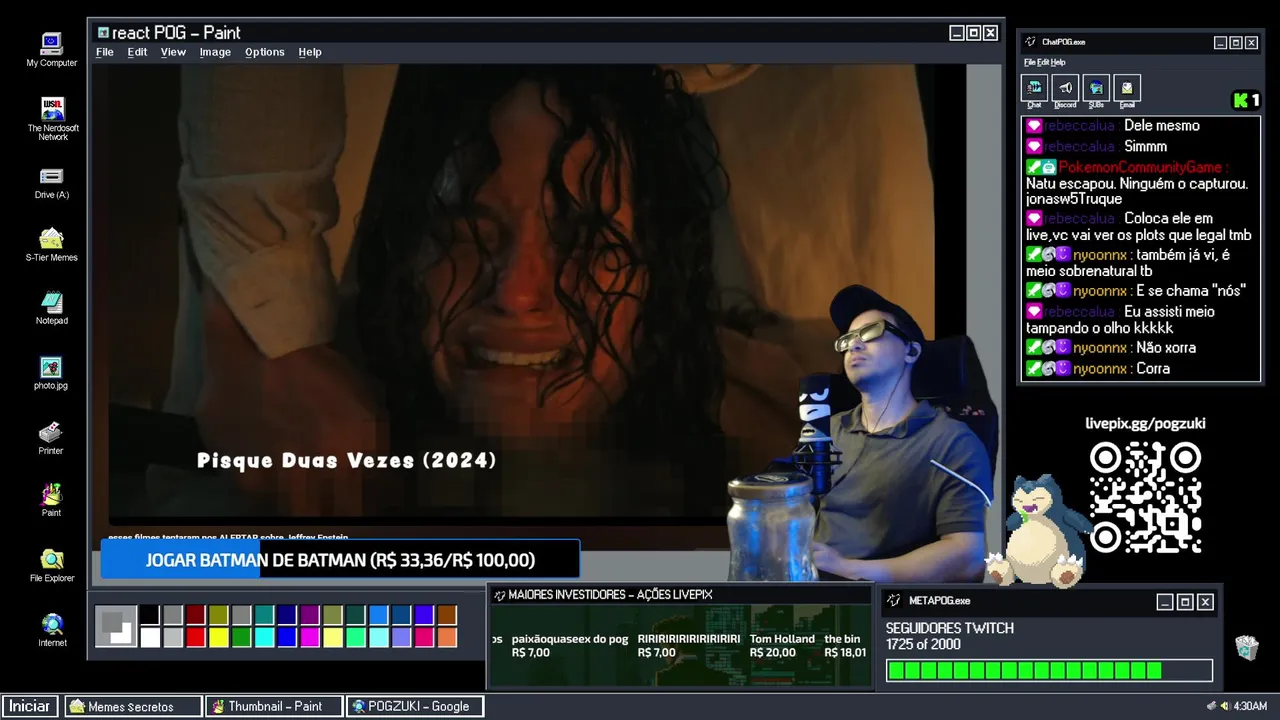Click the METAPOG.exe title bar icon
The height and width of the screenshot is (720, 1280).
click(894, 601)
